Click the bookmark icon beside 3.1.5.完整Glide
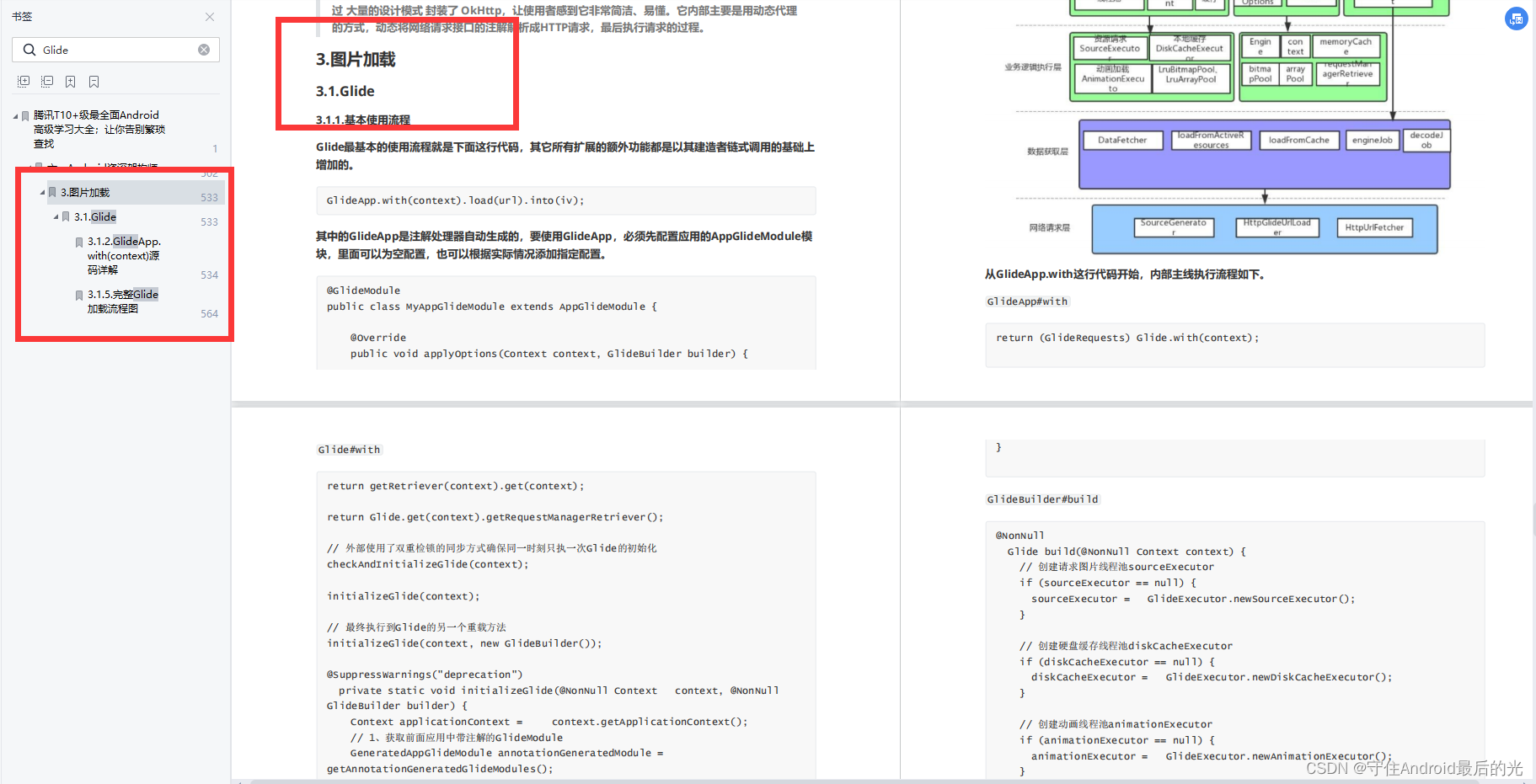 point(79,295)
